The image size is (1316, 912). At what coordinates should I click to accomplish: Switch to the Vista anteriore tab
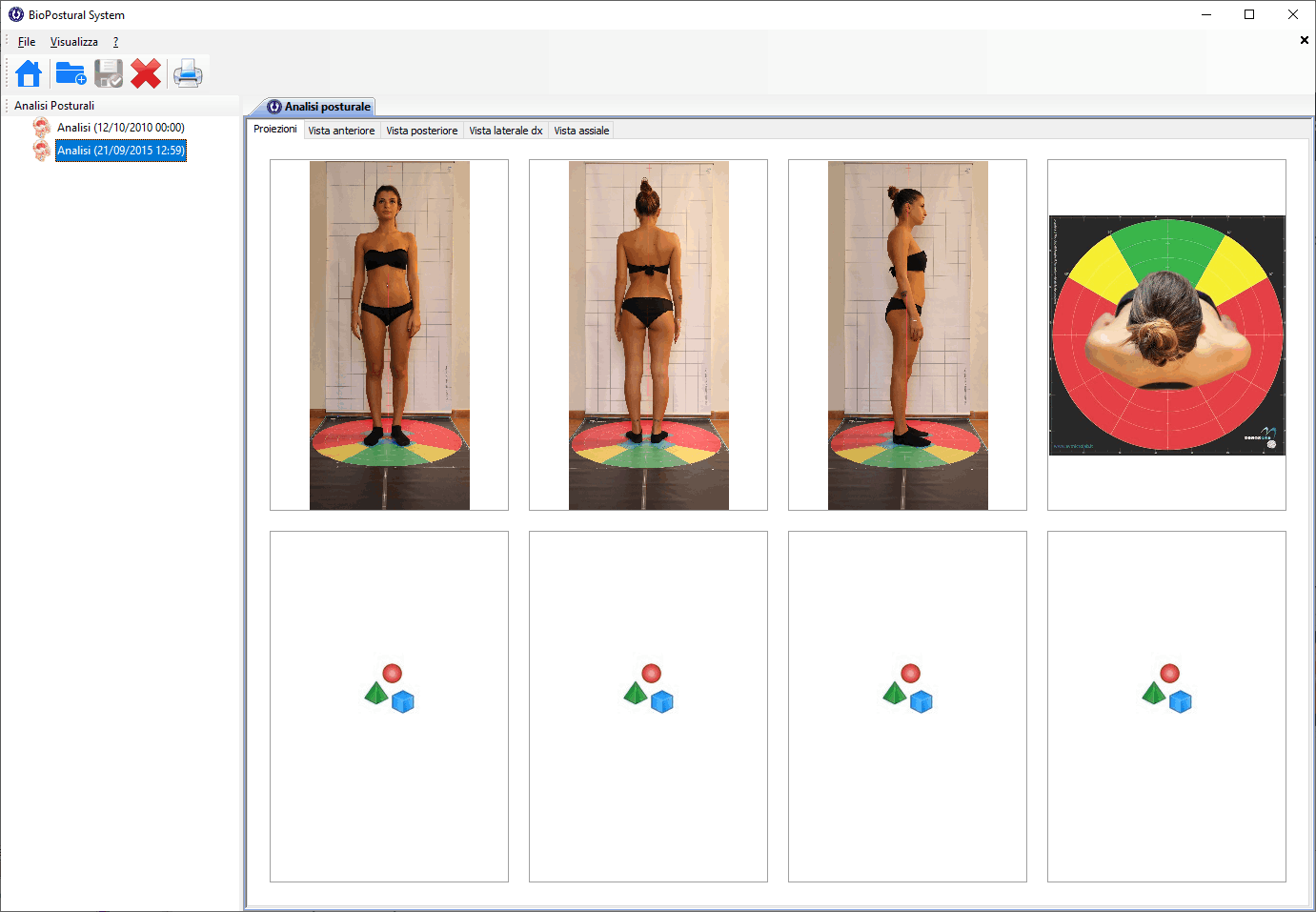click(341, 131)
